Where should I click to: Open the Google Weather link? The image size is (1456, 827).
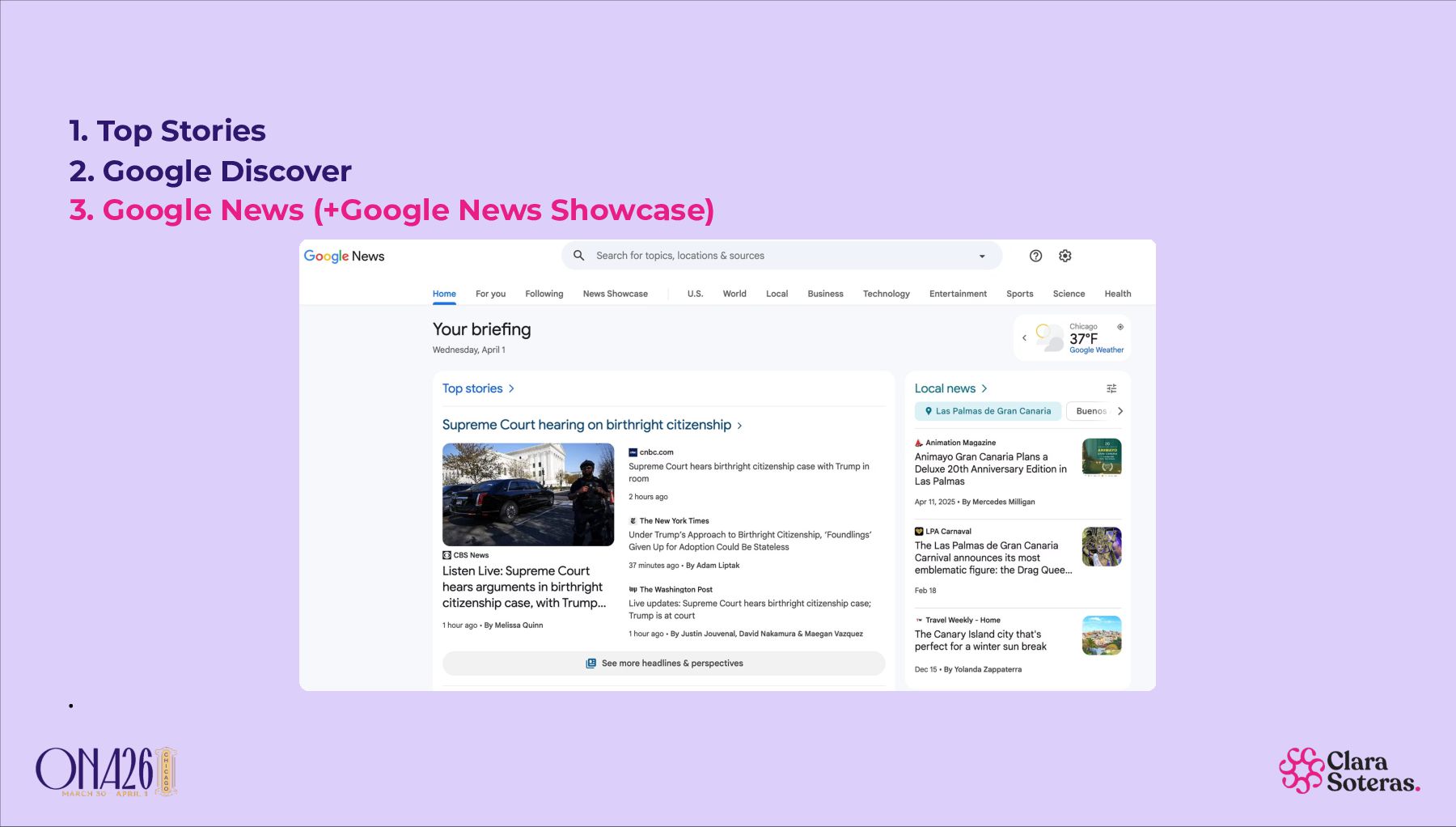point(1097,350)
